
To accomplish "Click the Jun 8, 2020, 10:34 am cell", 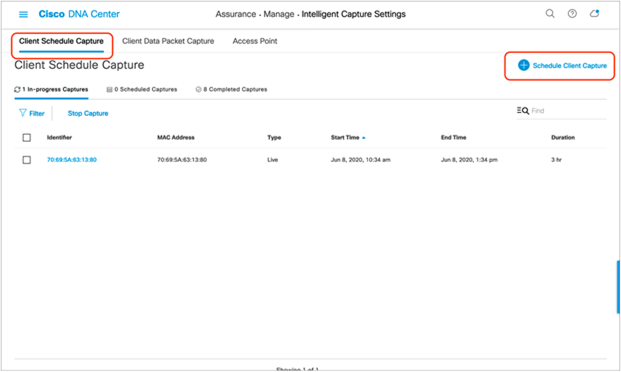I will point(361,160).
